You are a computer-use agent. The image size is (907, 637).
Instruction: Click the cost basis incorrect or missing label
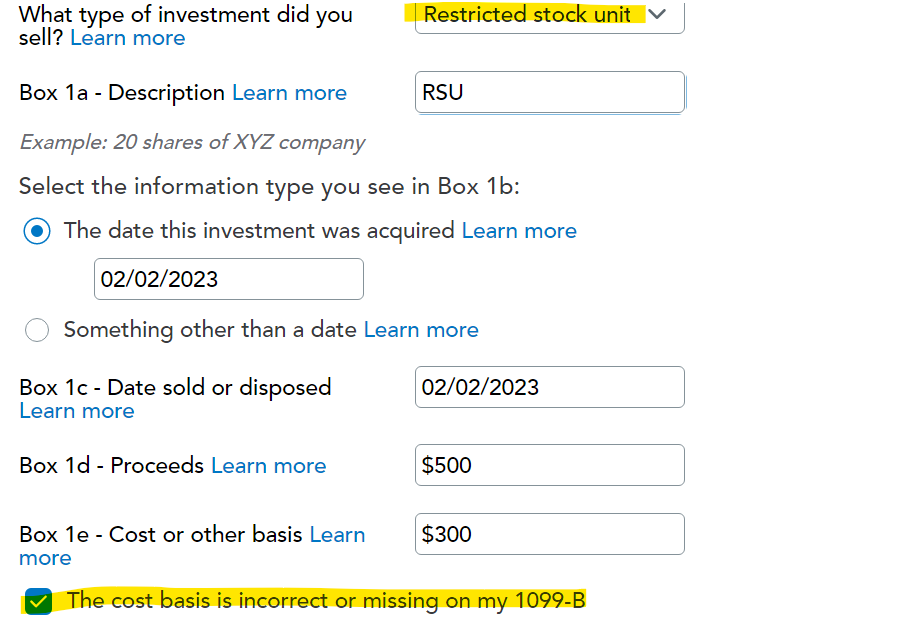(x=325, y=601)
